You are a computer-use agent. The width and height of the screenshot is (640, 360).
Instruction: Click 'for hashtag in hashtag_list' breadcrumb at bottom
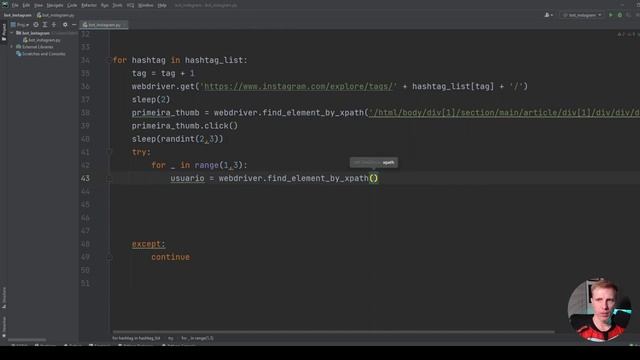pos(136,338)
